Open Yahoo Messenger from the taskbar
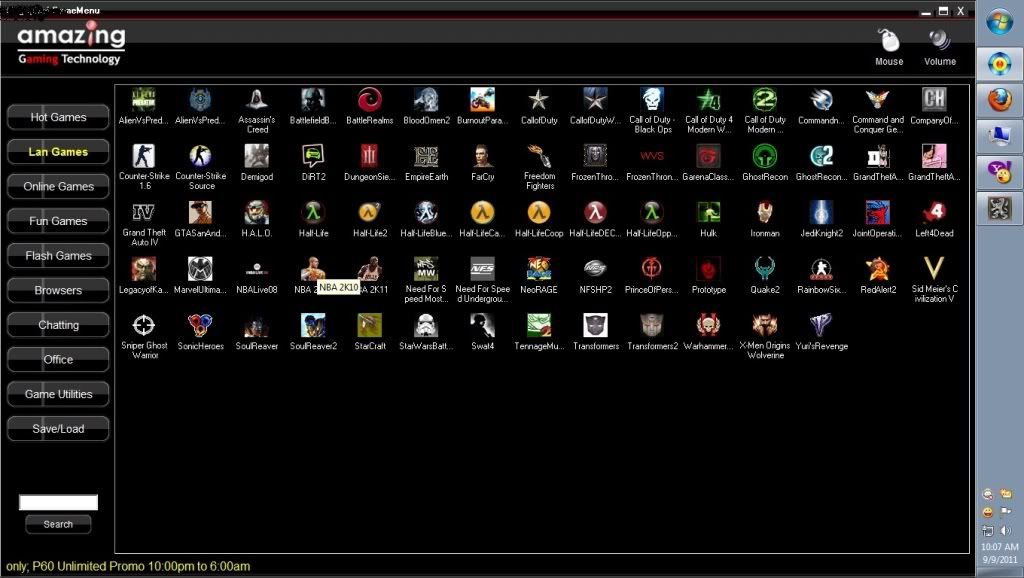 (999, 172)
